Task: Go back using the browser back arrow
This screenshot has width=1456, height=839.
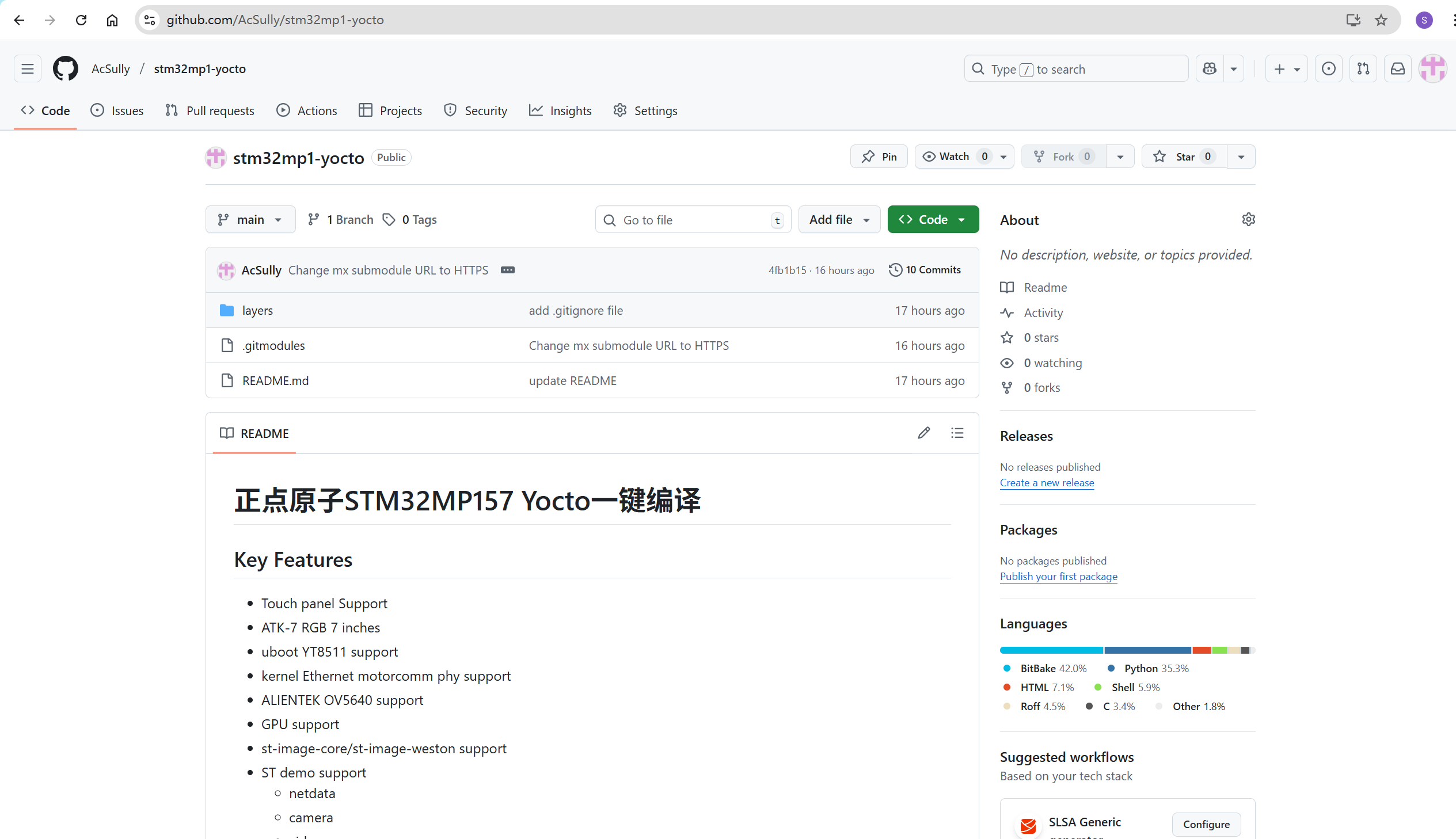Action: point(19,20)
